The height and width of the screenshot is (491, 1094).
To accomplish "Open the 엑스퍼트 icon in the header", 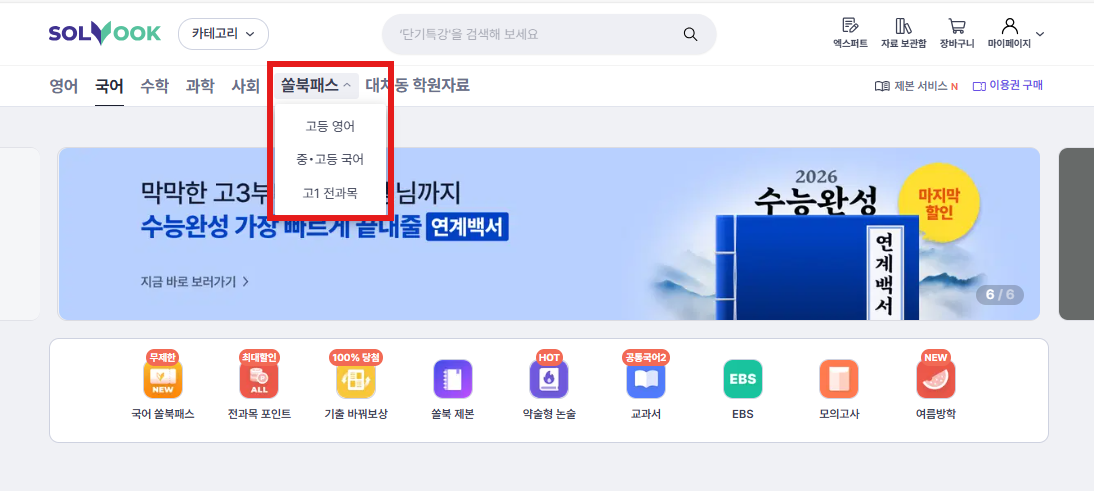I will (x=850, y=26).
